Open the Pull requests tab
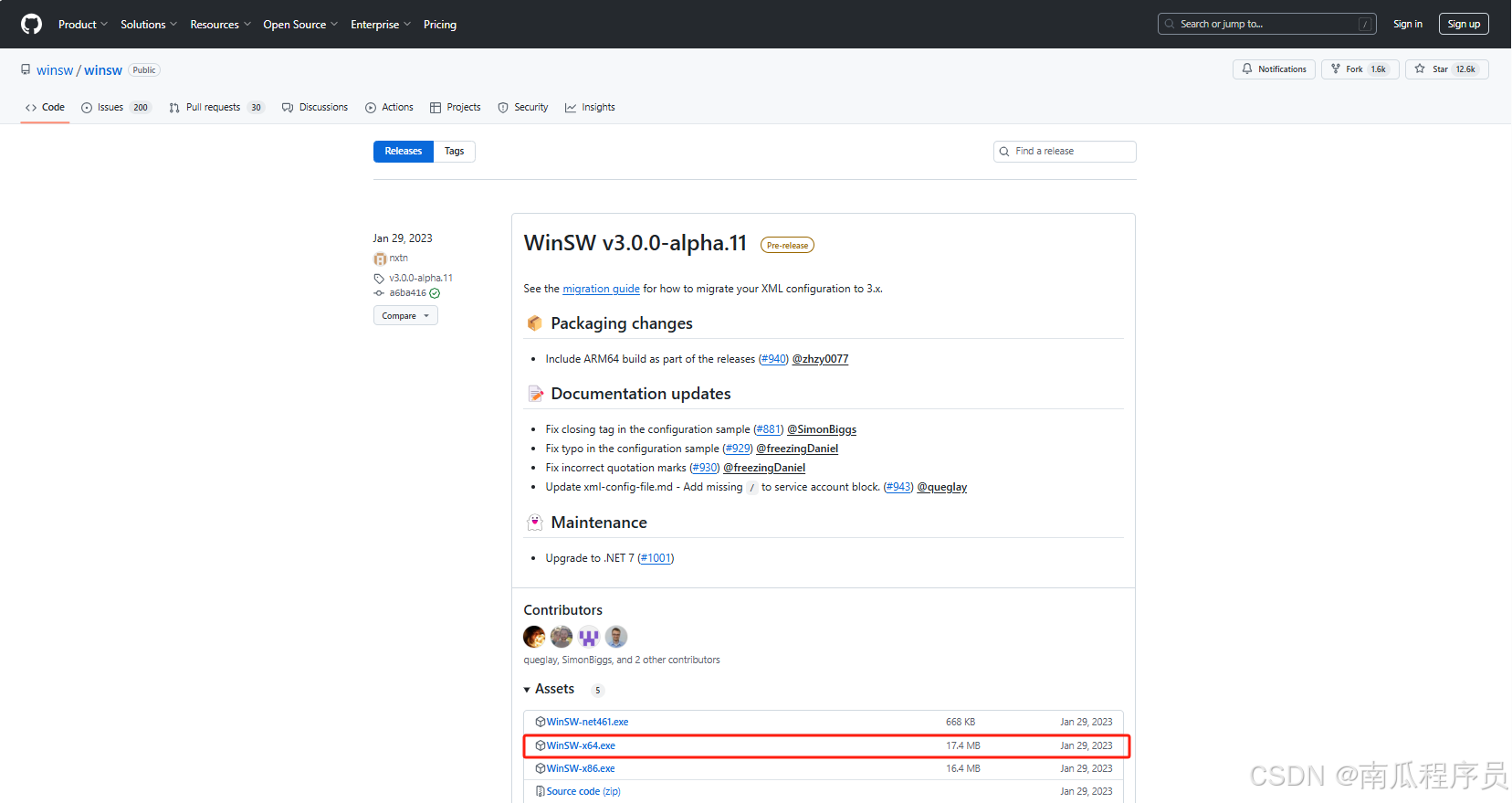1512x803 pixels. click(x=216, y=108)
